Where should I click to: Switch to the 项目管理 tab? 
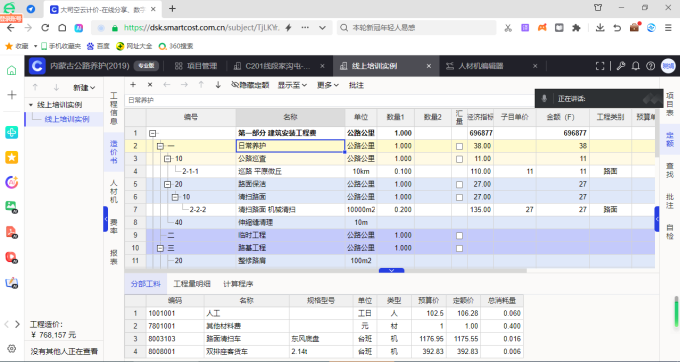(x=196, y=66)
